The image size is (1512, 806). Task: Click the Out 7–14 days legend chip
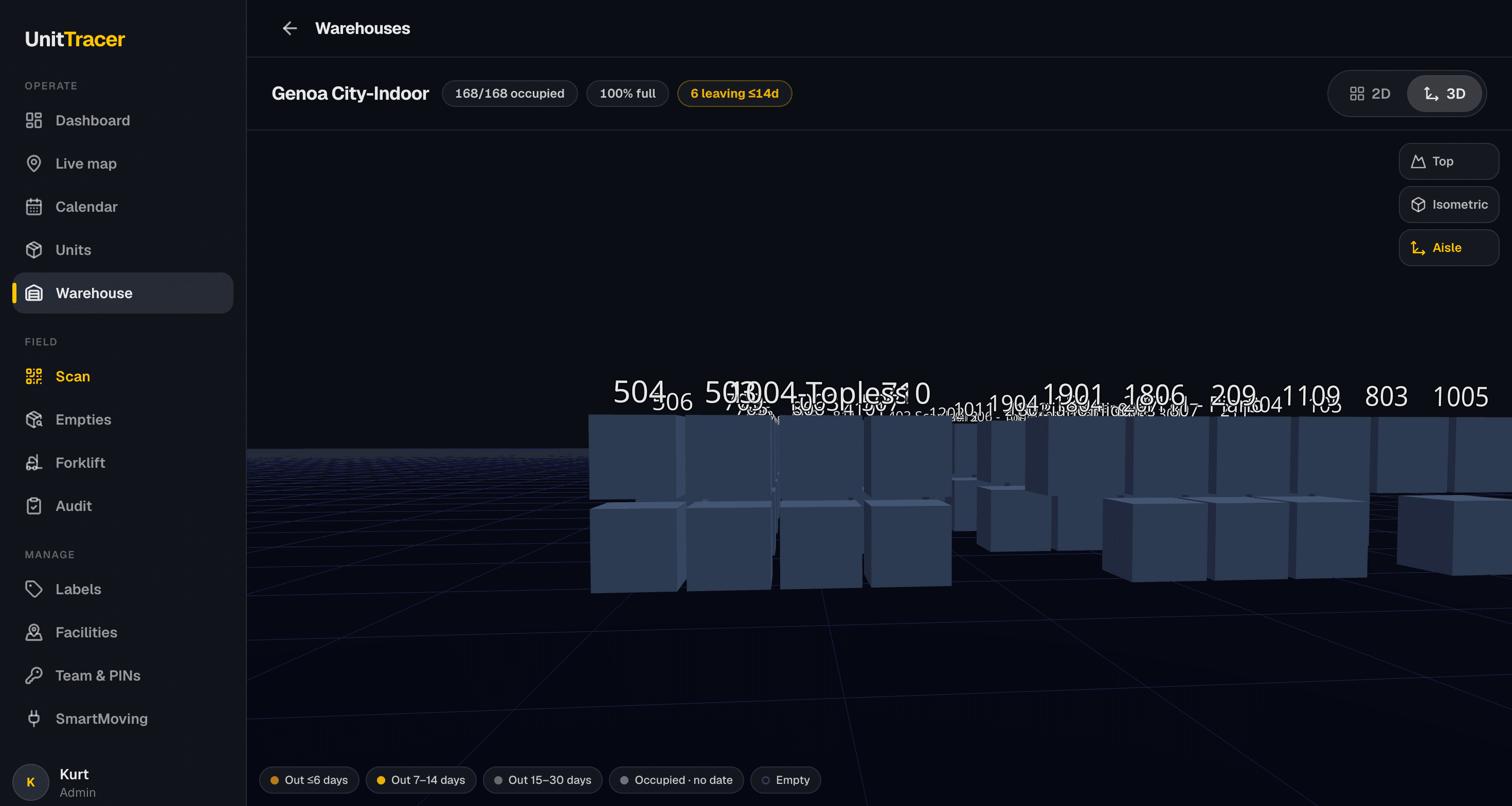pyautogui.click(x=421, y=780)
